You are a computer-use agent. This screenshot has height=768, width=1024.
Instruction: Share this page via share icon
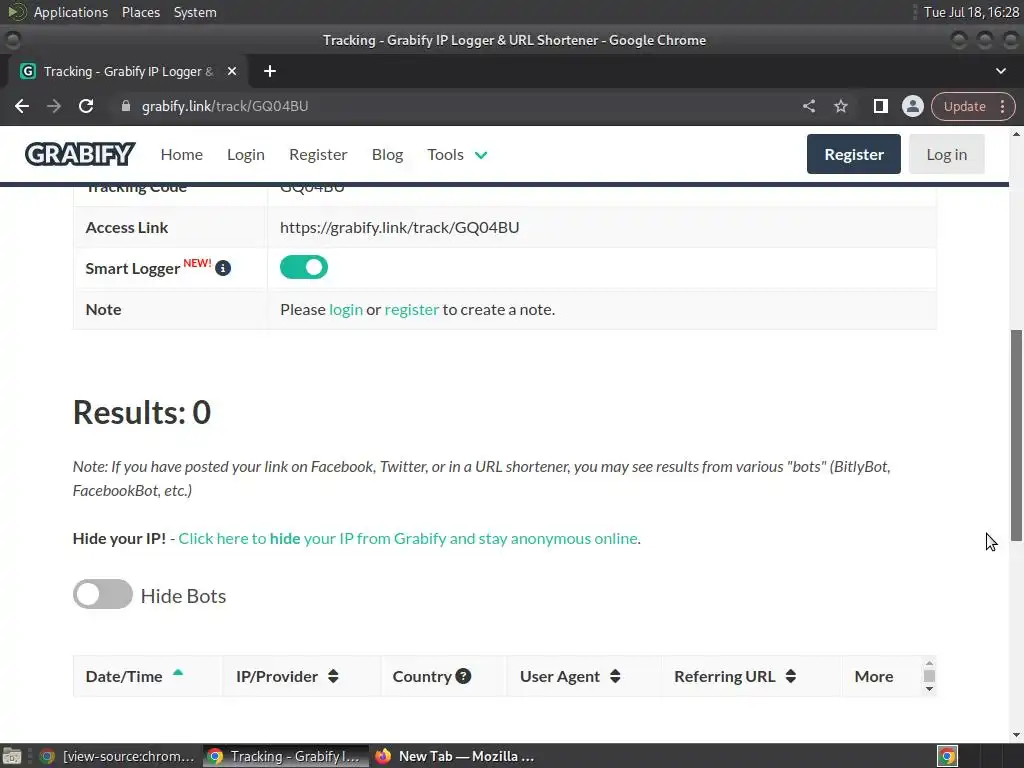[808, 106]
